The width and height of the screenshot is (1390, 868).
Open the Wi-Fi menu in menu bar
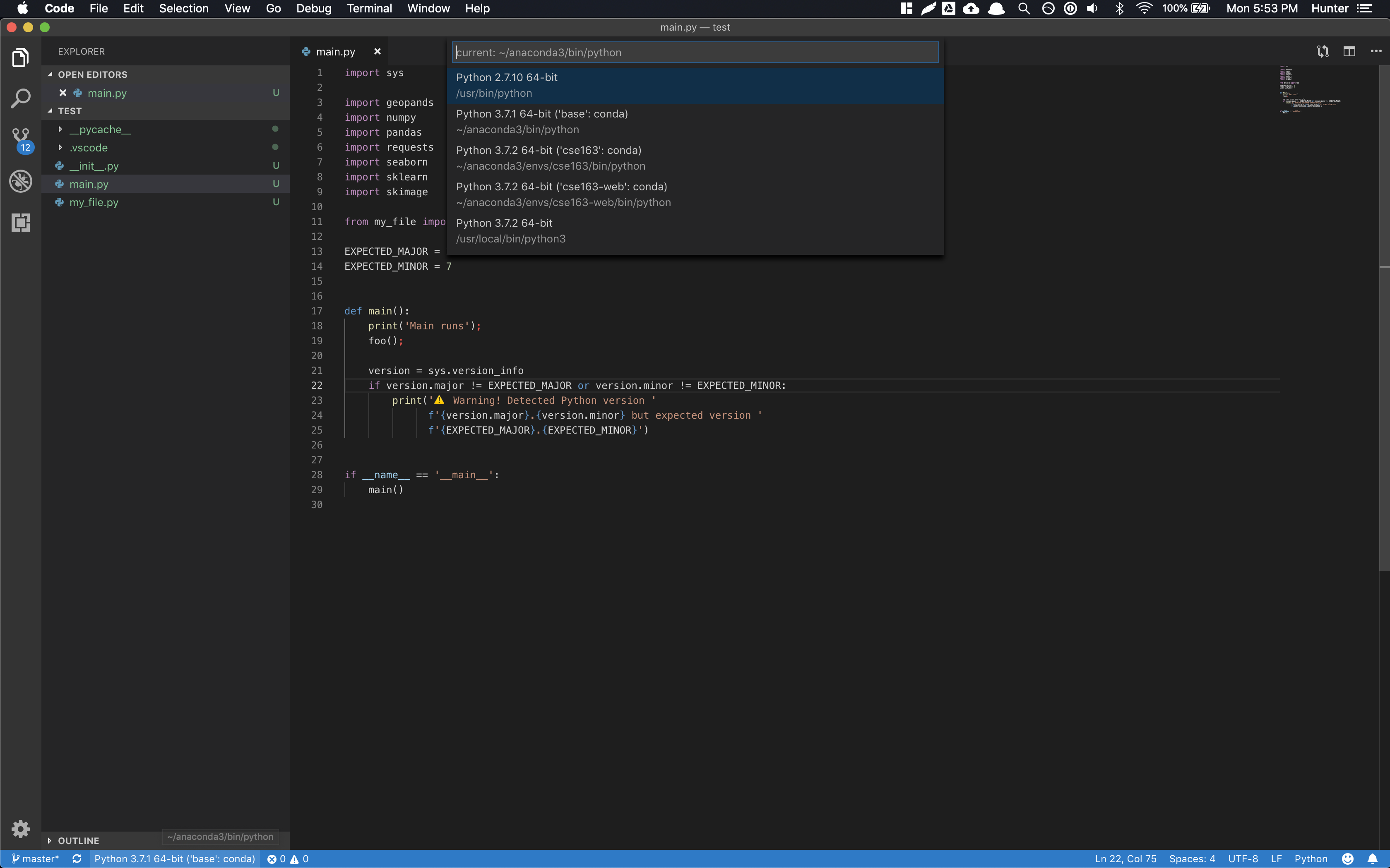1144,8
